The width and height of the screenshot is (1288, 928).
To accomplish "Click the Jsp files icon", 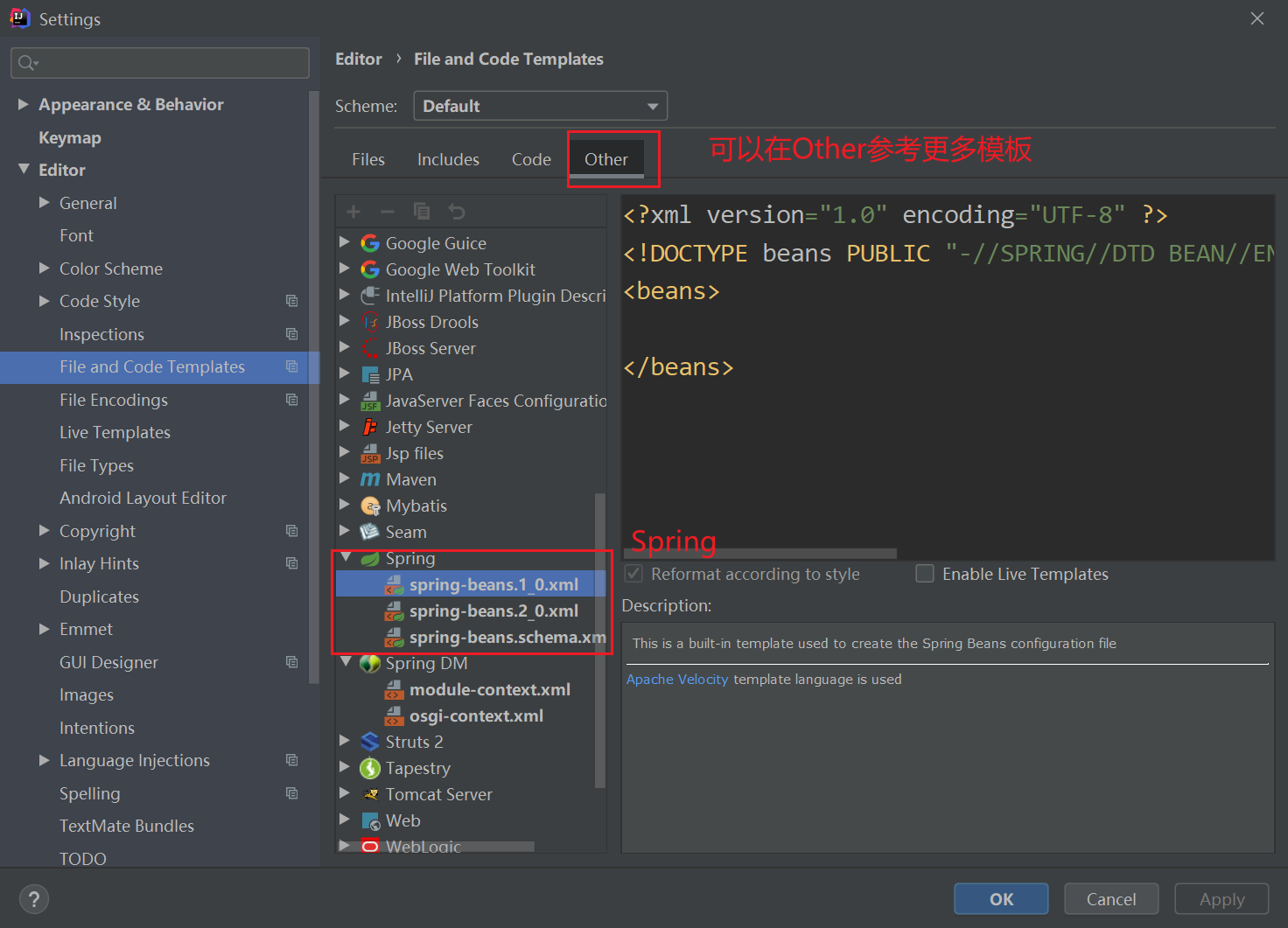I will [370, 453].
